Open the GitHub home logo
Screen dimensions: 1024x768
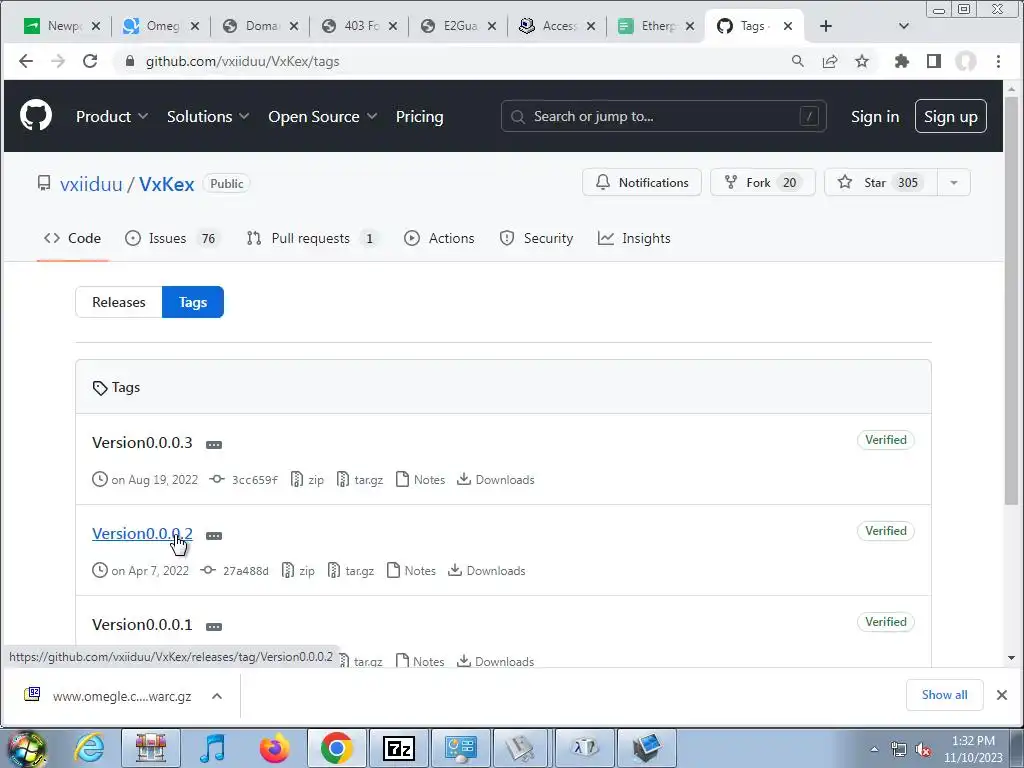coord(36,116)
